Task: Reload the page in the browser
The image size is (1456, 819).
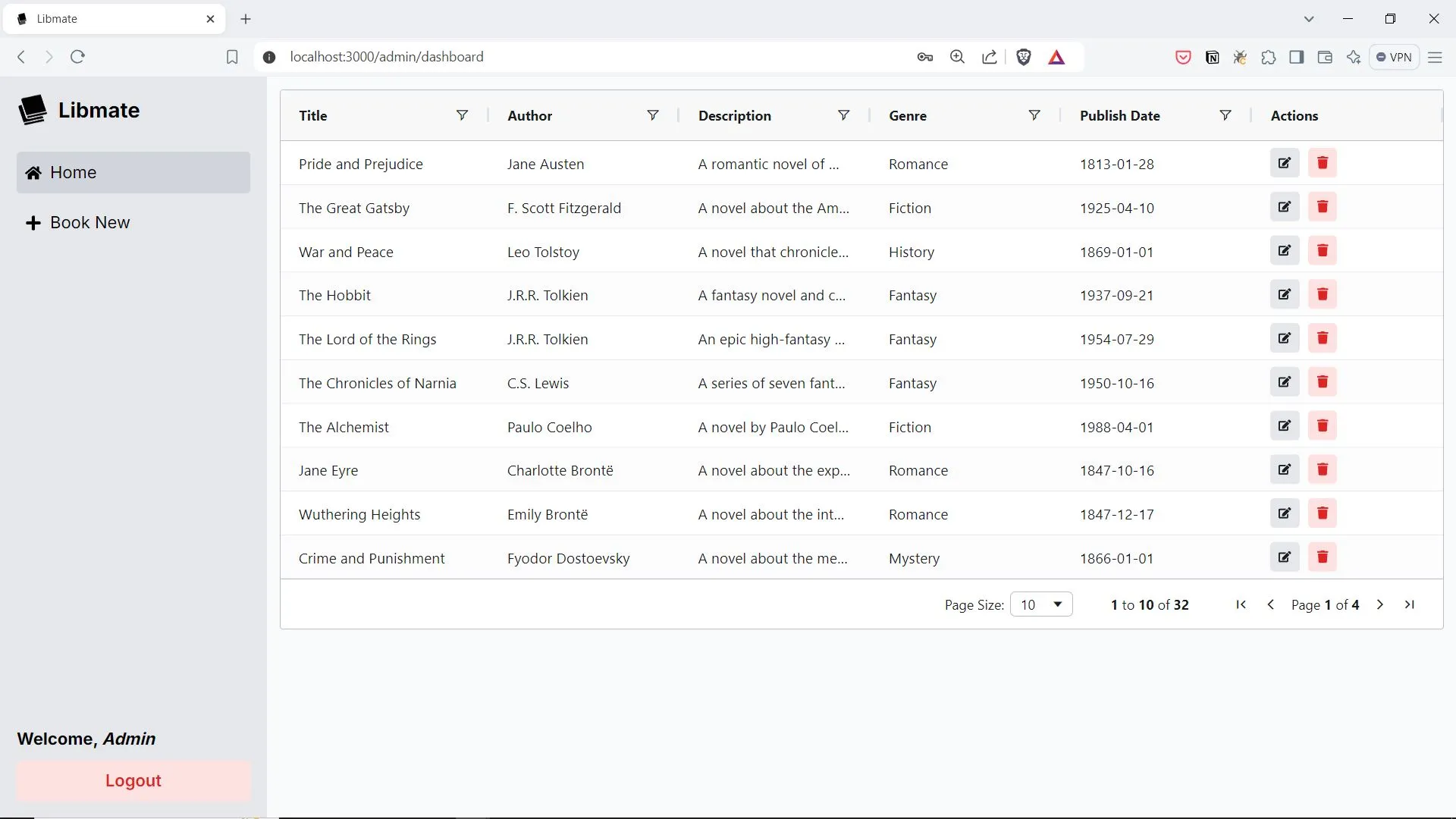Action: [77, 57]
